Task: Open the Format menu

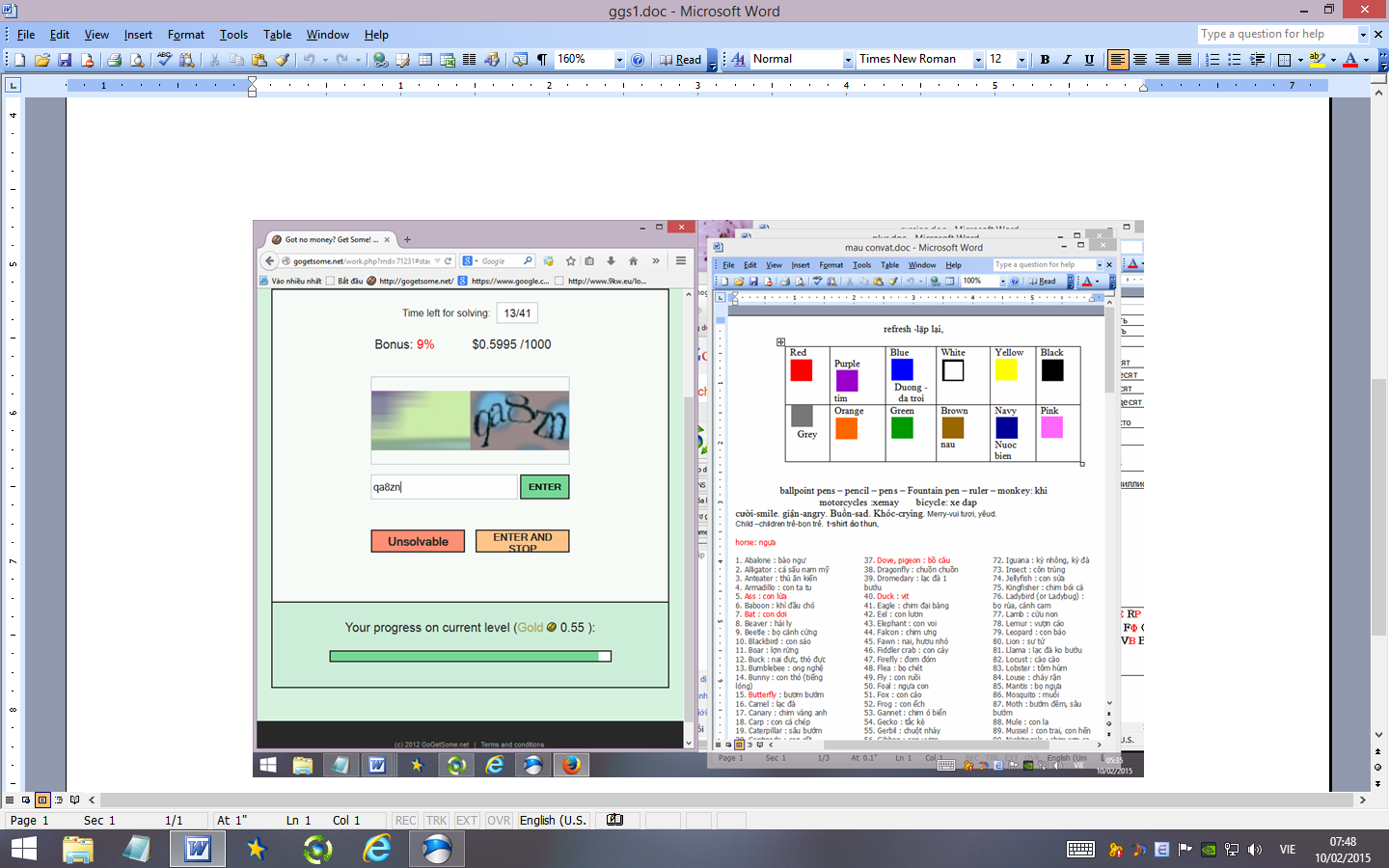Action: pyautogui.click(x=185, y=35)
